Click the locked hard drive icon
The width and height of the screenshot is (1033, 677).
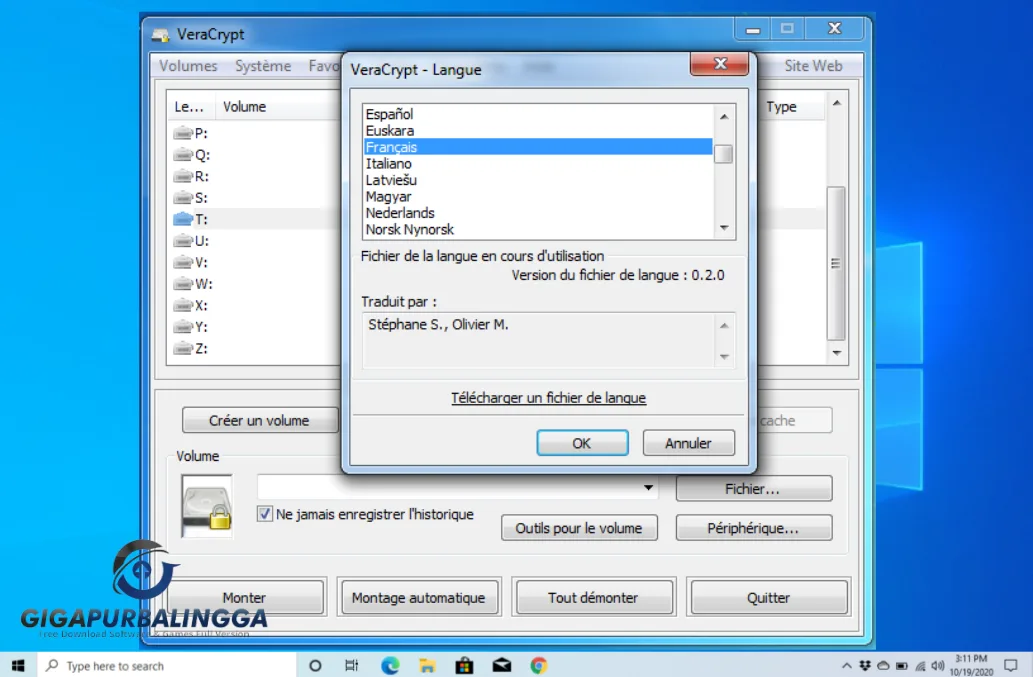[207, 506]
